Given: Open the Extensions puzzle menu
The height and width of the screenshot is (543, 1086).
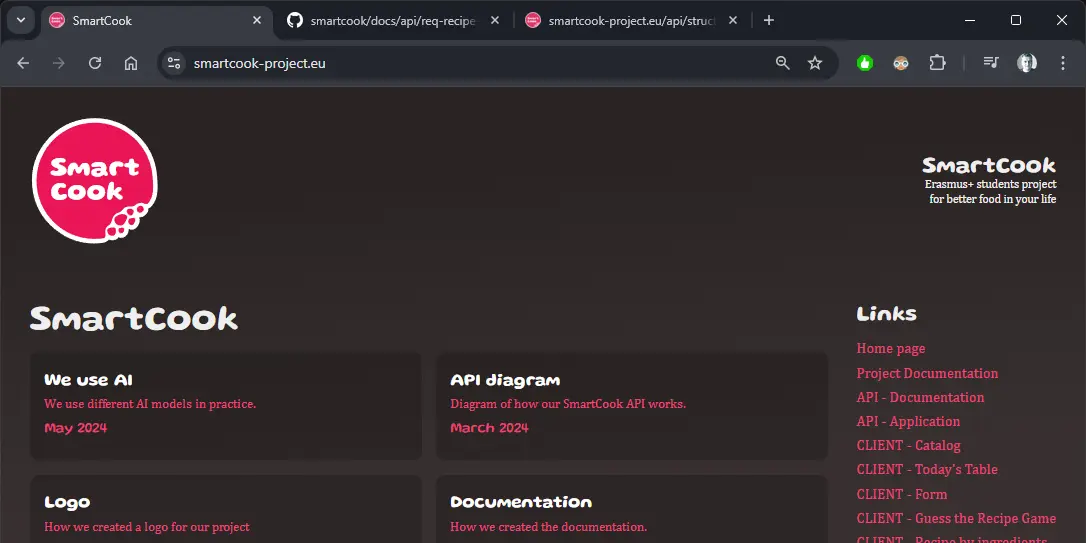Looking at the screenshot, I should point(937,63).
